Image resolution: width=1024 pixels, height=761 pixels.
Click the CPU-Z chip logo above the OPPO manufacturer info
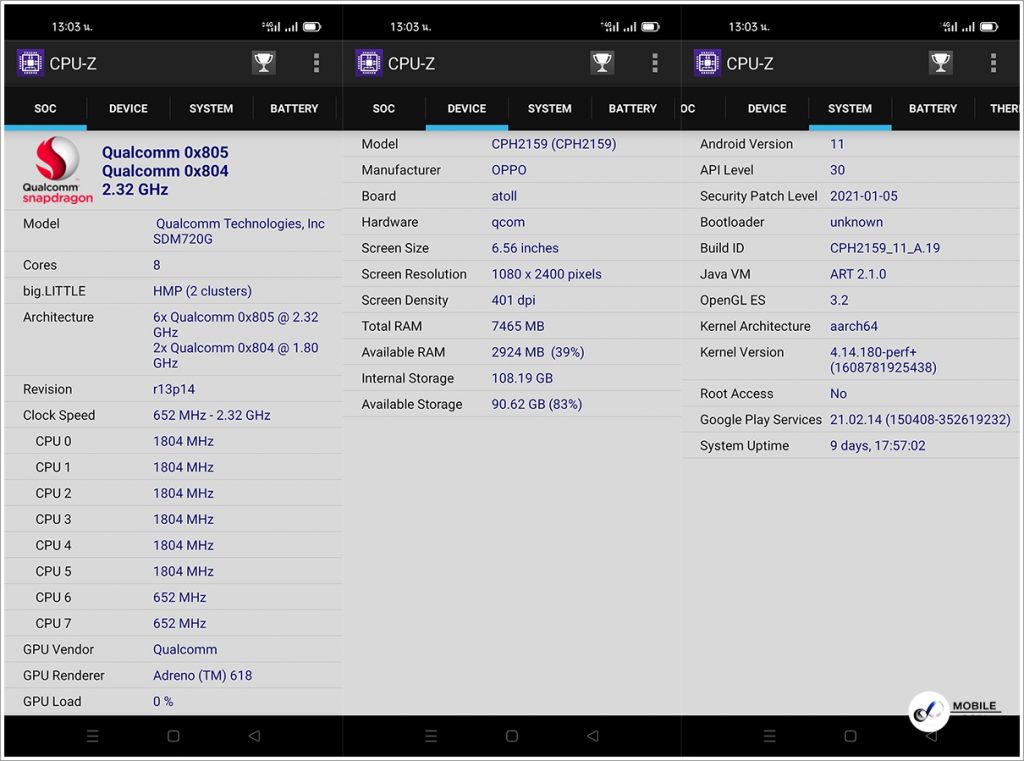[369, 63]
